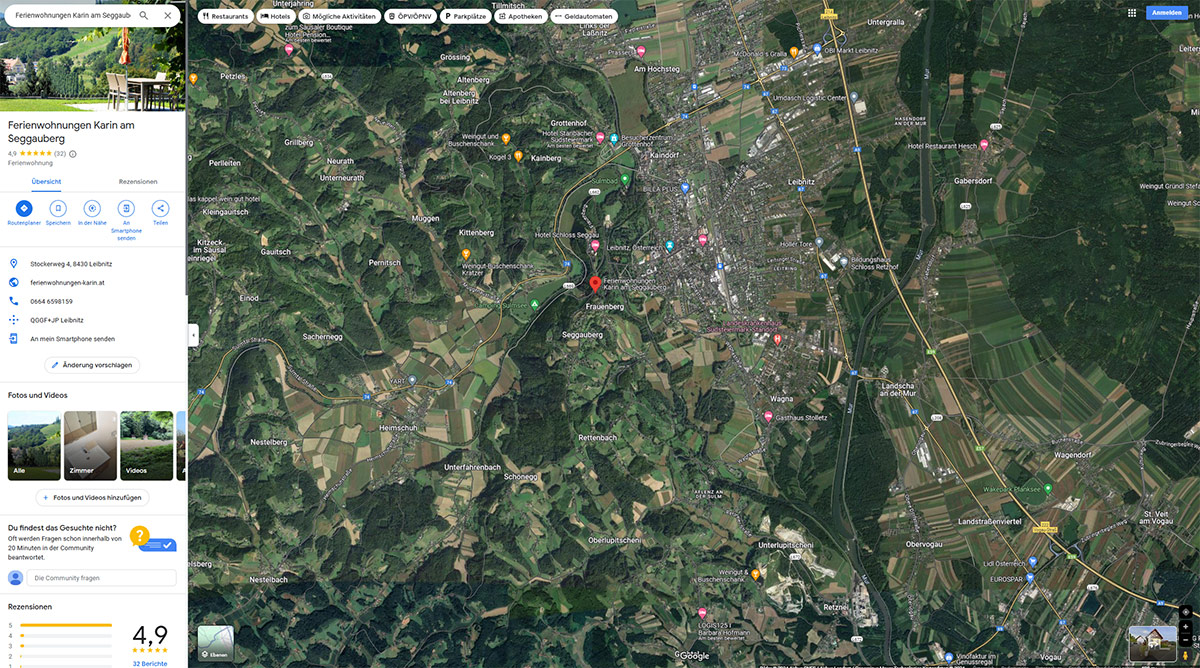Select the Geldautomaten chip
Screen dimensions: 1200x668
coord(584,16)
